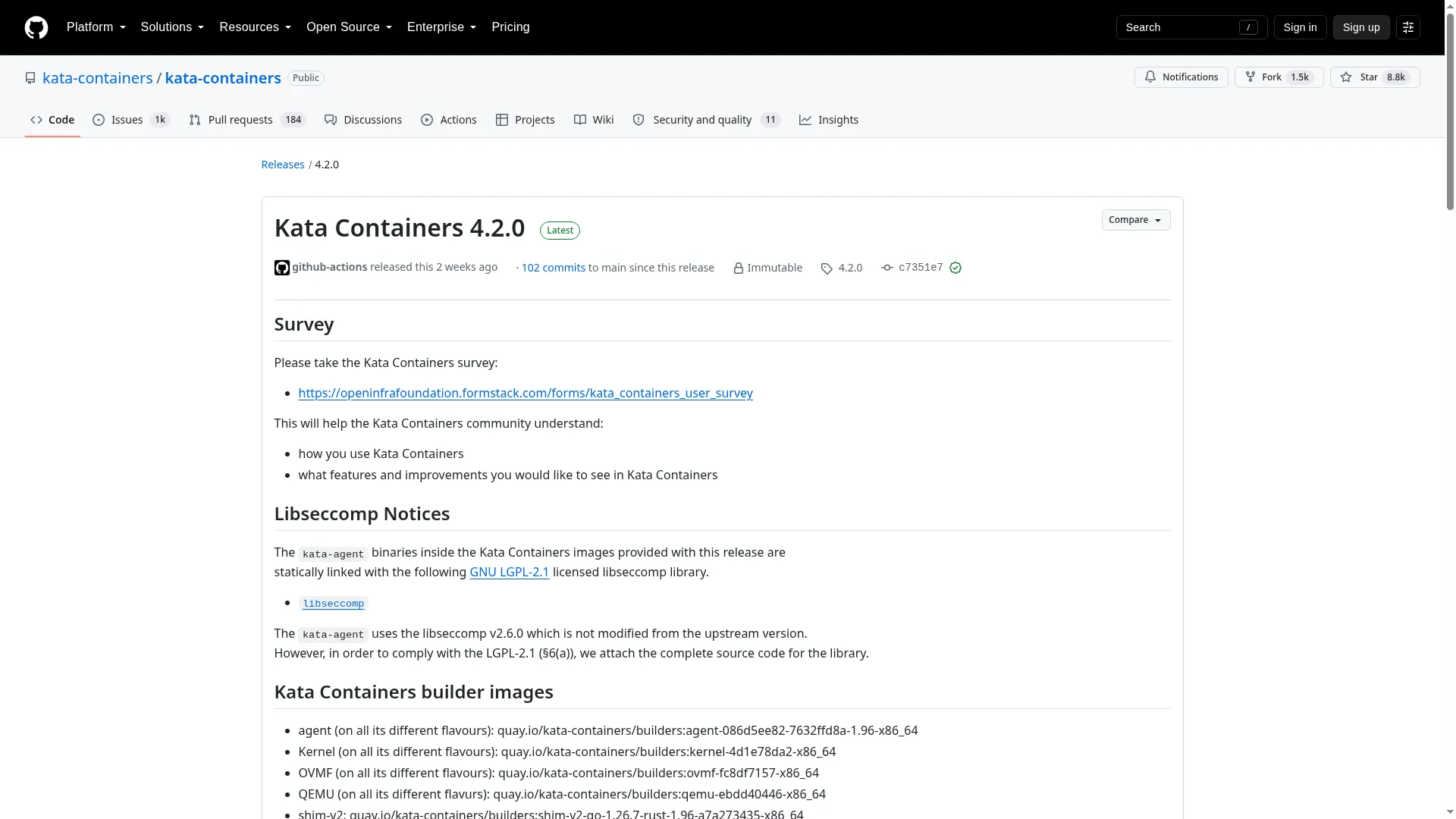Click the GitHub logo home icon

click(x=36, y=27)
